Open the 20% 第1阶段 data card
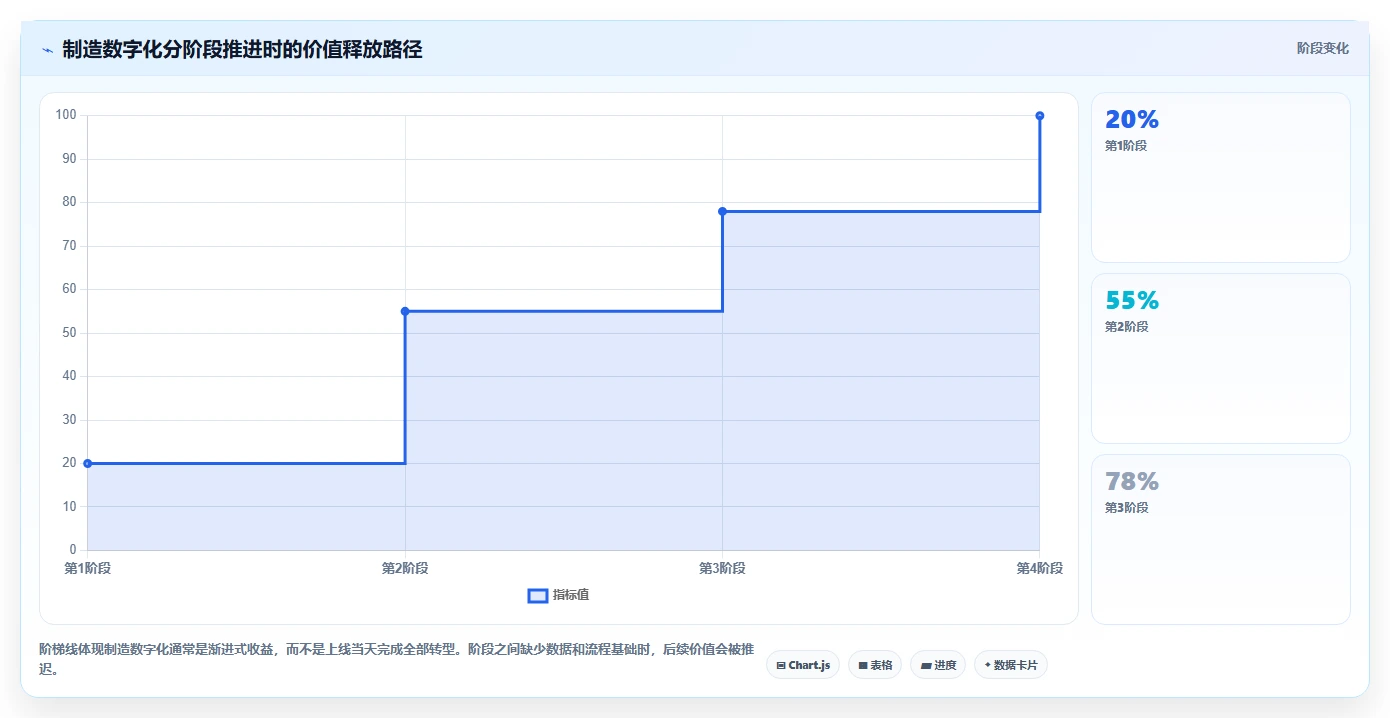The image size is (1390, 718). pyautogui.click(x=1220, y=178)
